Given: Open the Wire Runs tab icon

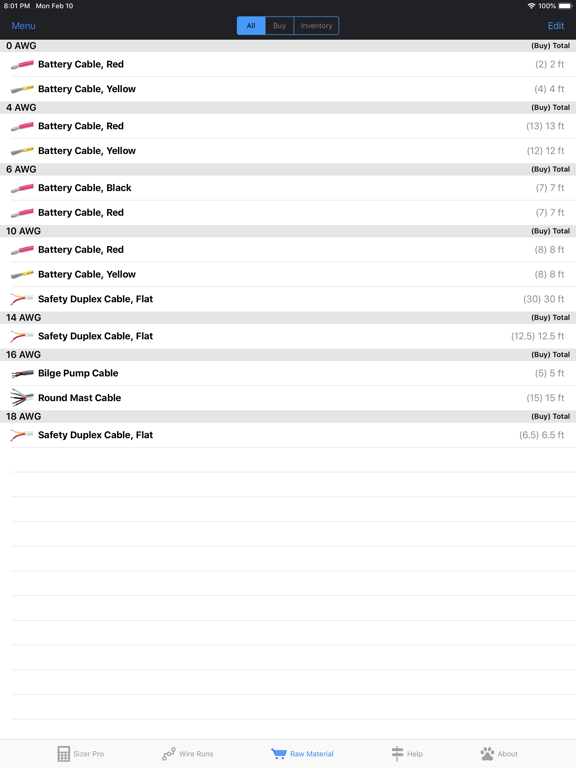Looking at the screenshot, I should pos(168,754).
